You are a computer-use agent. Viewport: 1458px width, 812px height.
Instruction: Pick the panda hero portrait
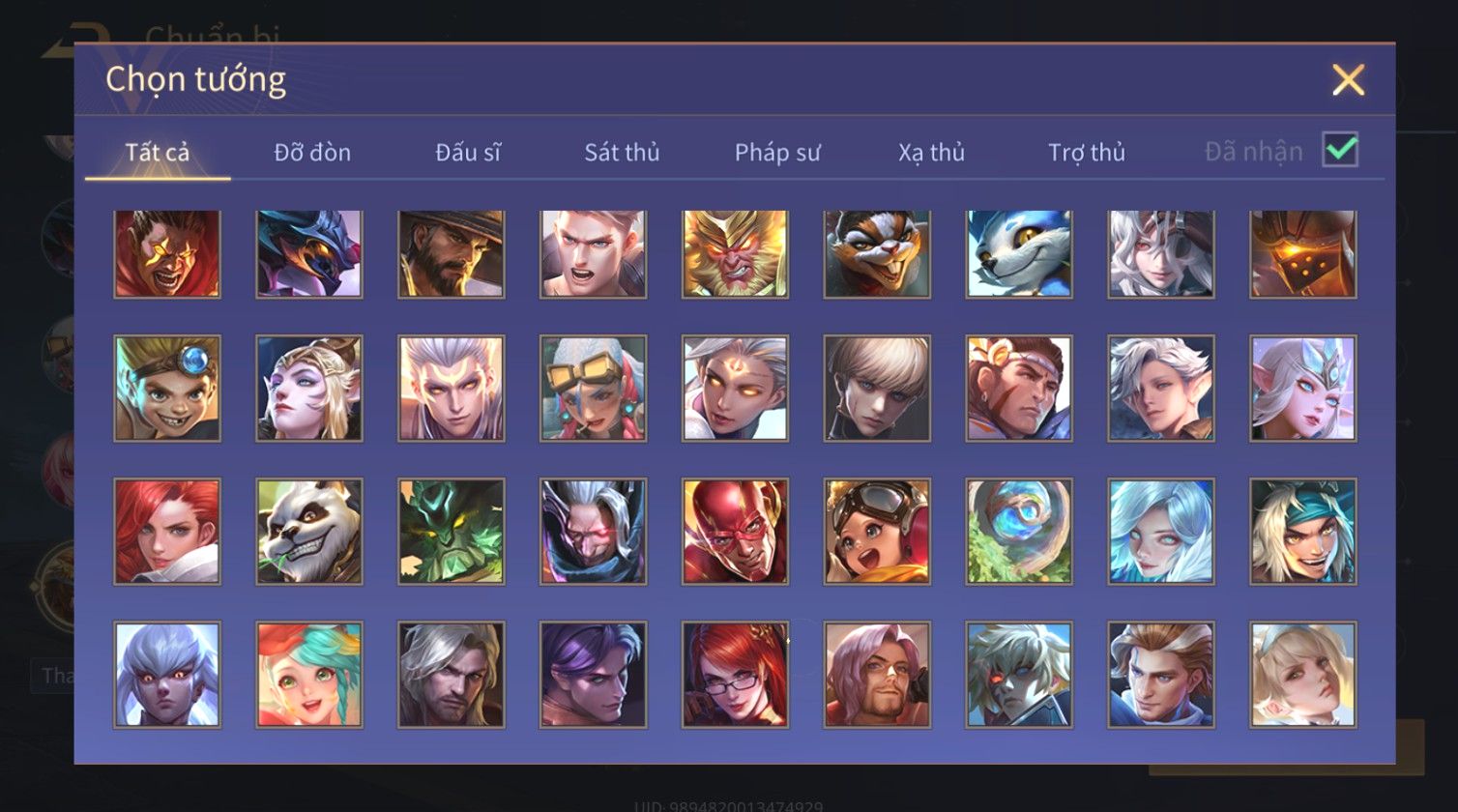(309, 532)
